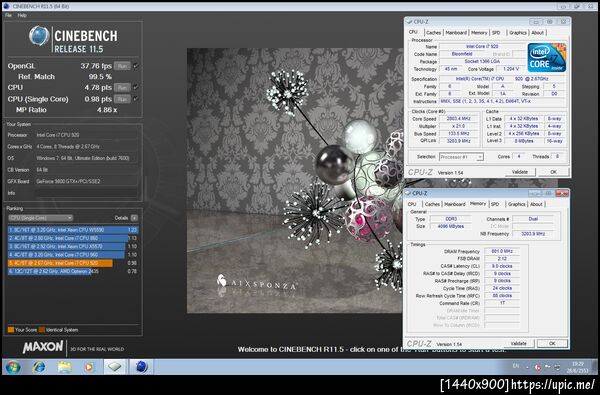
Task: Select highlighted ranking row Core i7 CPU 920
Action: click(73, 263)
